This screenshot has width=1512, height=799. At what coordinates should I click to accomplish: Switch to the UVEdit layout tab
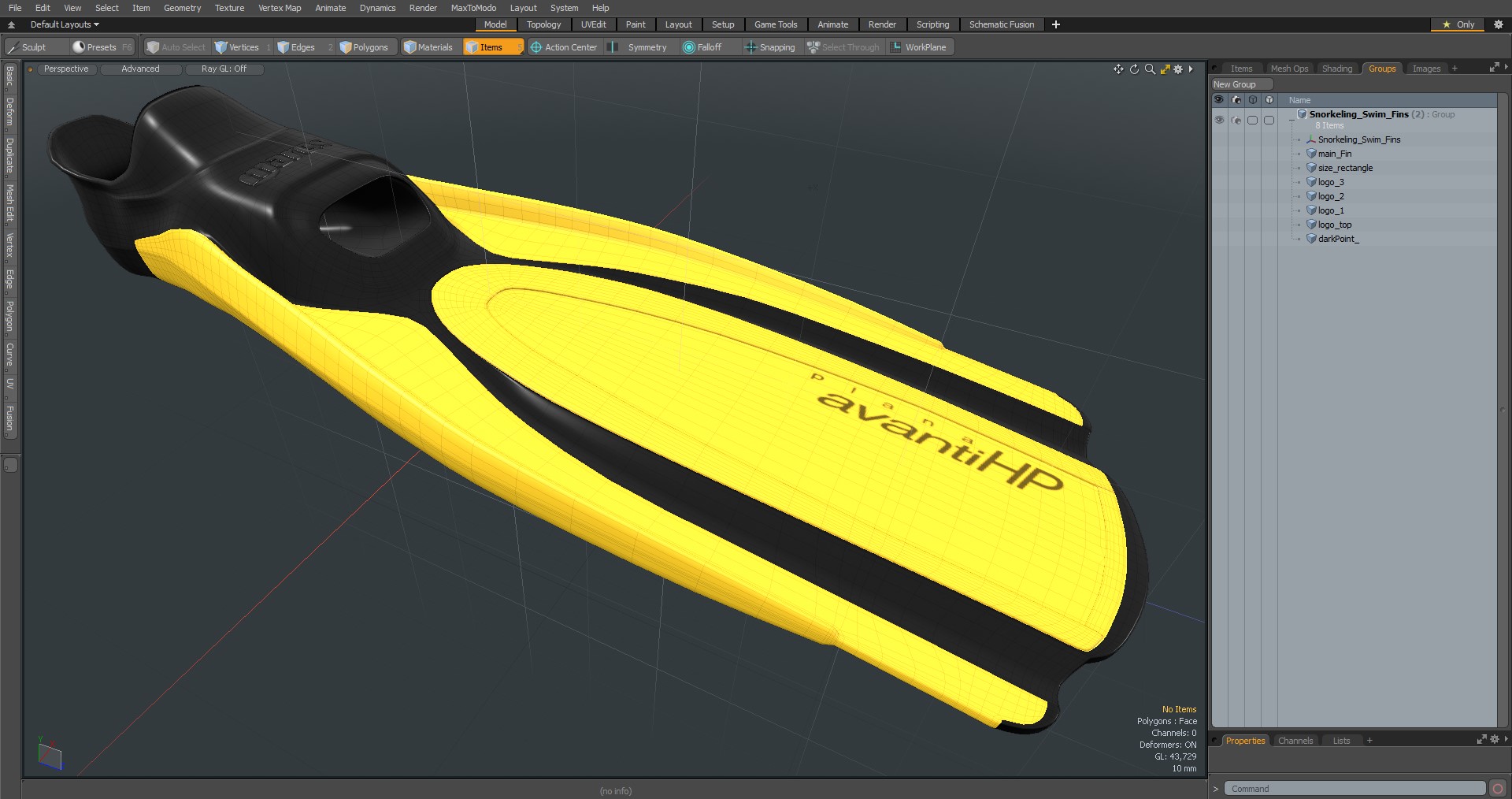594,24
